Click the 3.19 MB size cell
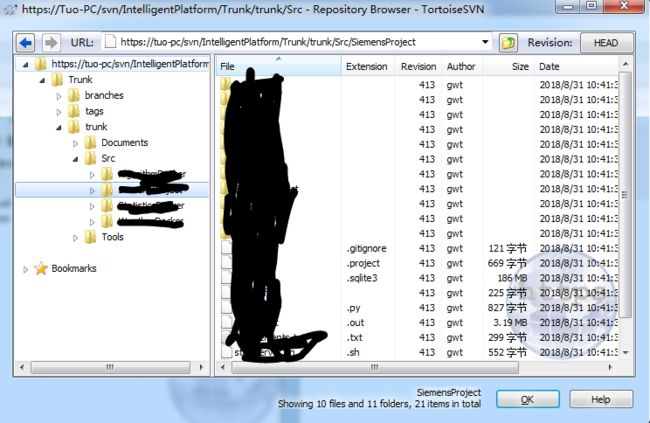650x423 pixels. 510,323
